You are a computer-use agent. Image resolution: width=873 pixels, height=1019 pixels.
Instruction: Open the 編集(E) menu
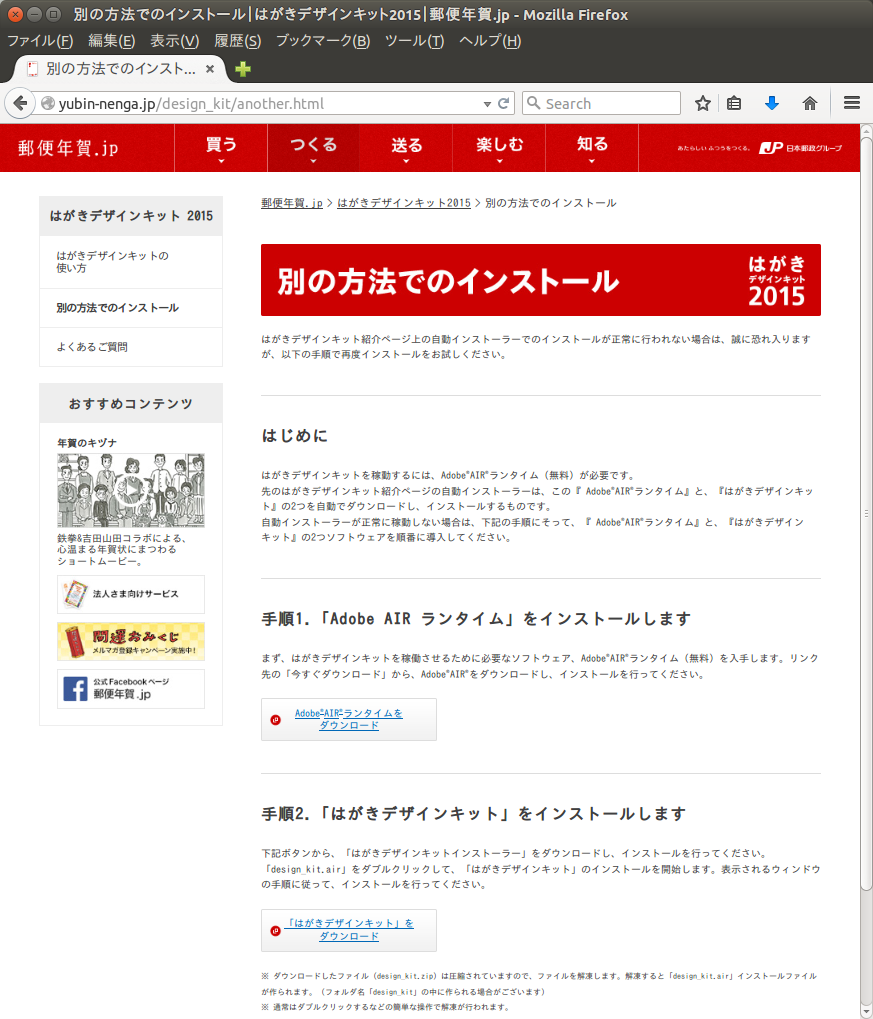[111, 41]
